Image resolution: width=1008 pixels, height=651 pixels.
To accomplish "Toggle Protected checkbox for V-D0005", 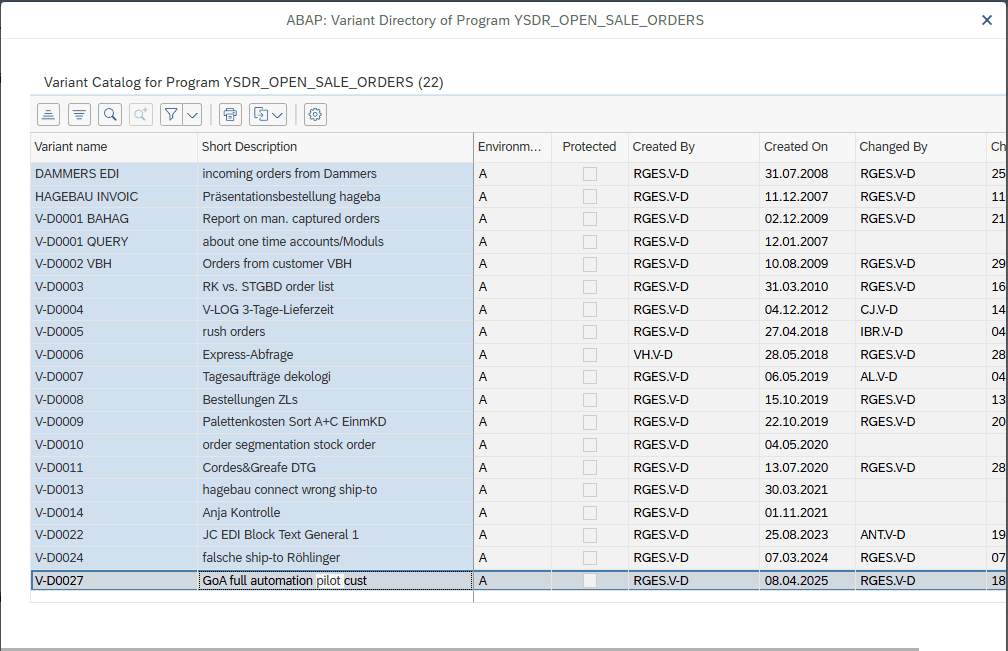I will 590,332.
